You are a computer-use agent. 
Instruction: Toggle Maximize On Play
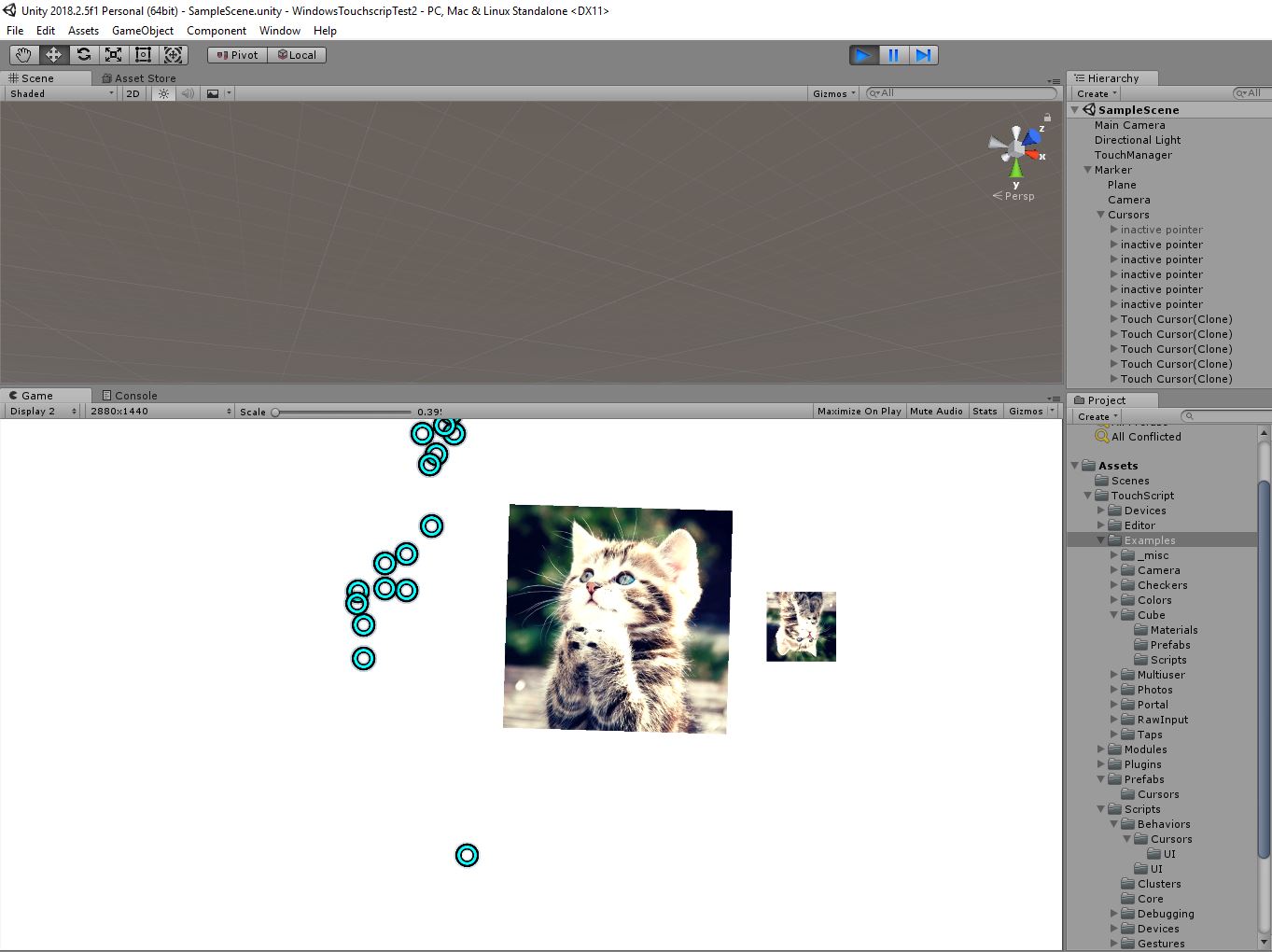click(858, 411)
